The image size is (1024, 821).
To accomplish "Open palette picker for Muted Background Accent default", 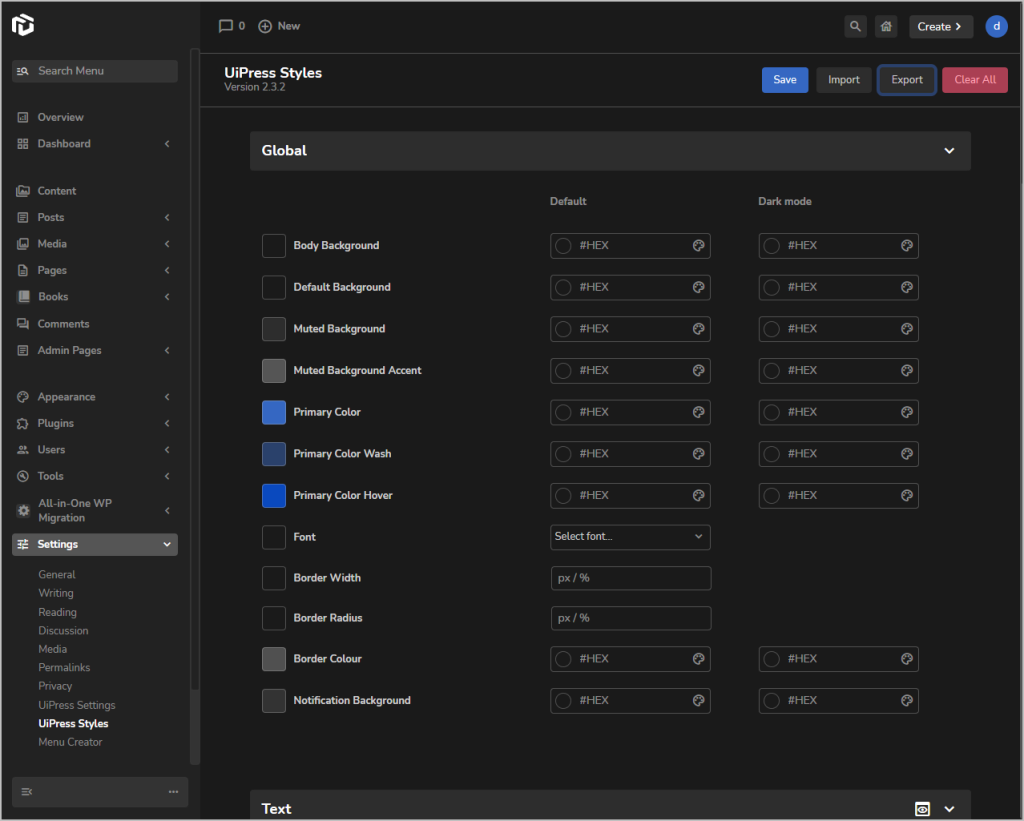I will point(698,370).
